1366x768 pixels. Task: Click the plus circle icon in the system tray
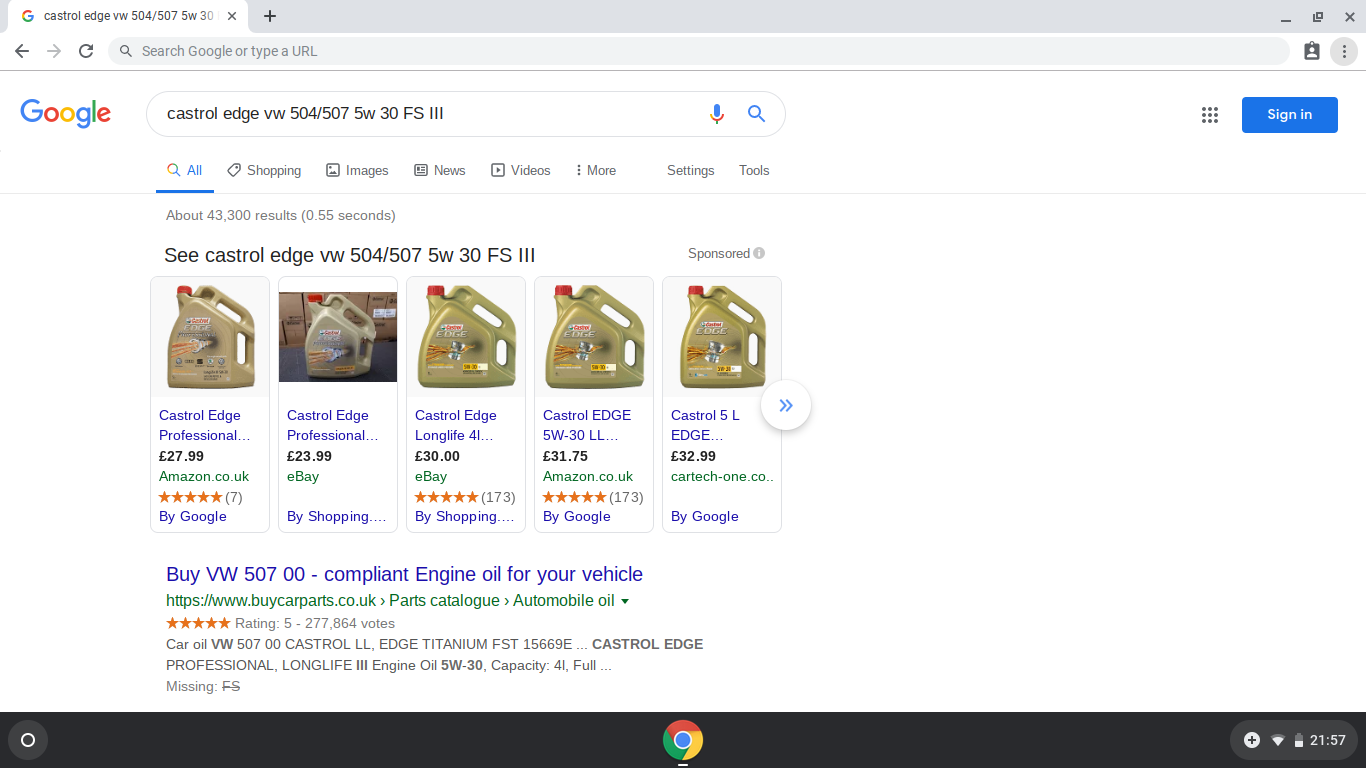(1251, 740)
